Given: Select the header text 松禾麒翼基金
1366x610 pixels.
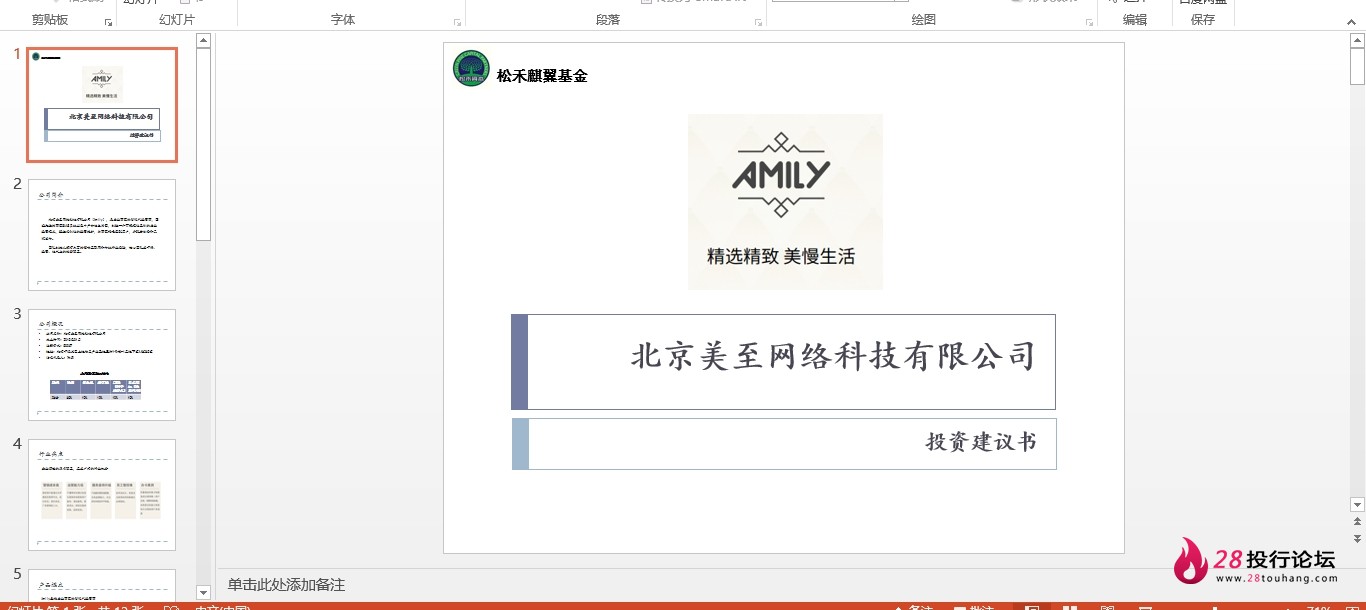Looking at the screenshot, I should (x=542, y=76).
